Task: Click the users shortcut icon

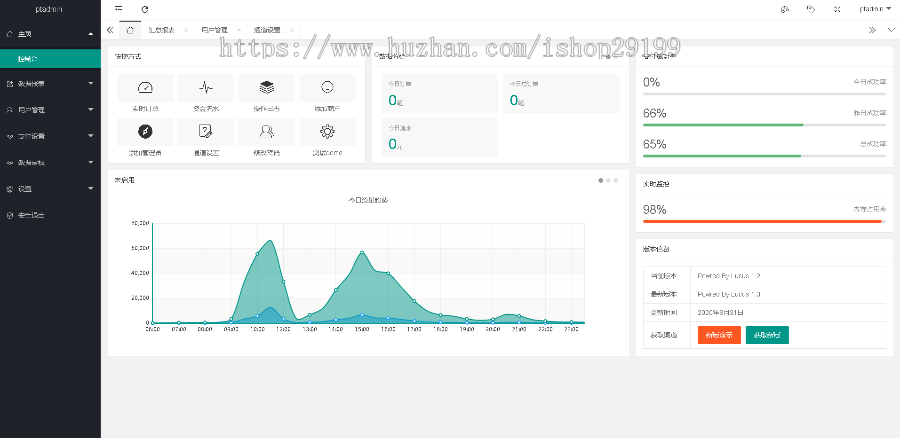Action: point(267,131)
